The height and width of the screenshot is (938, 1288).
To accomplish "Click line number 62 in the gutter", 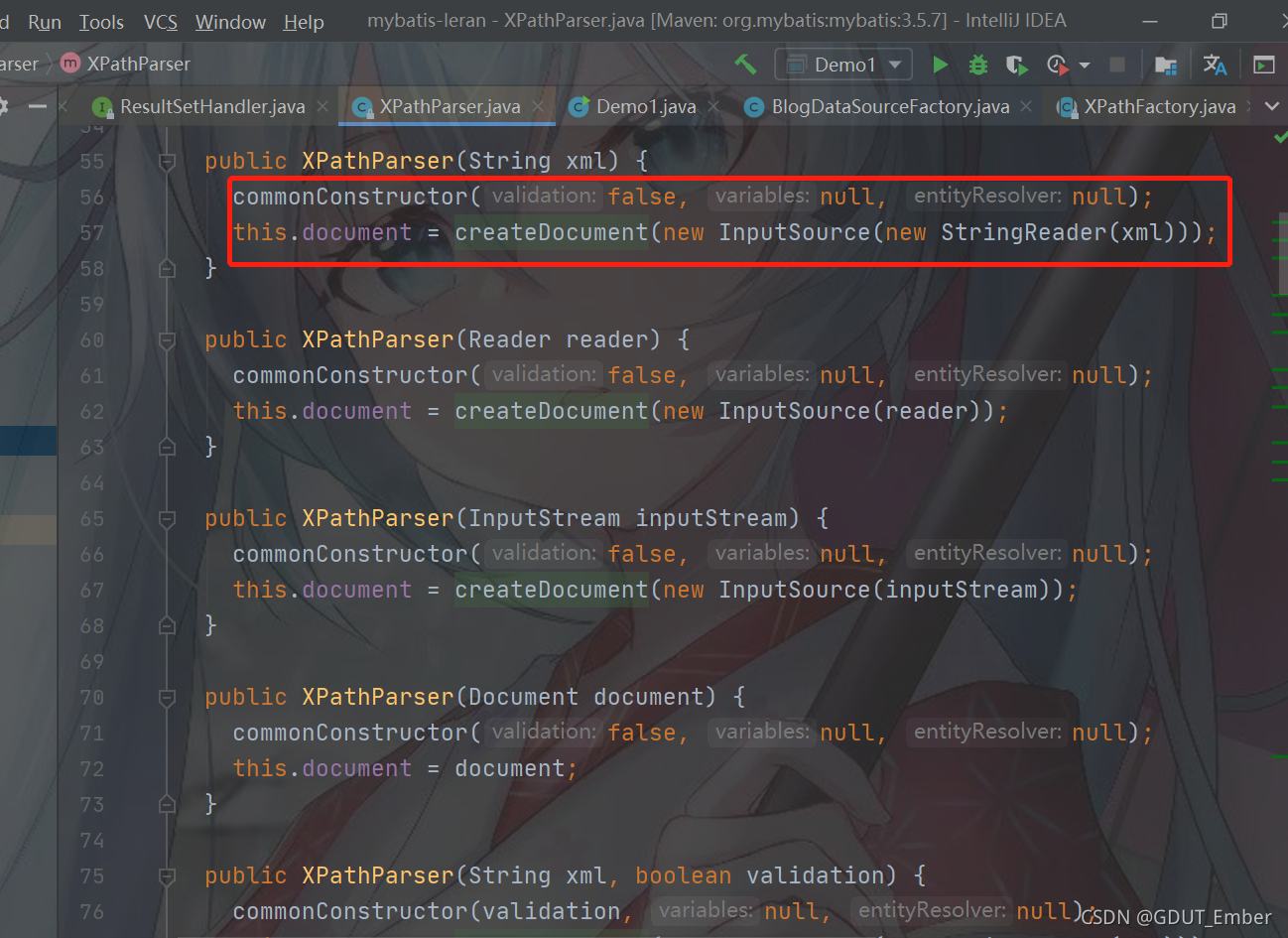I will tap(92, 412).
